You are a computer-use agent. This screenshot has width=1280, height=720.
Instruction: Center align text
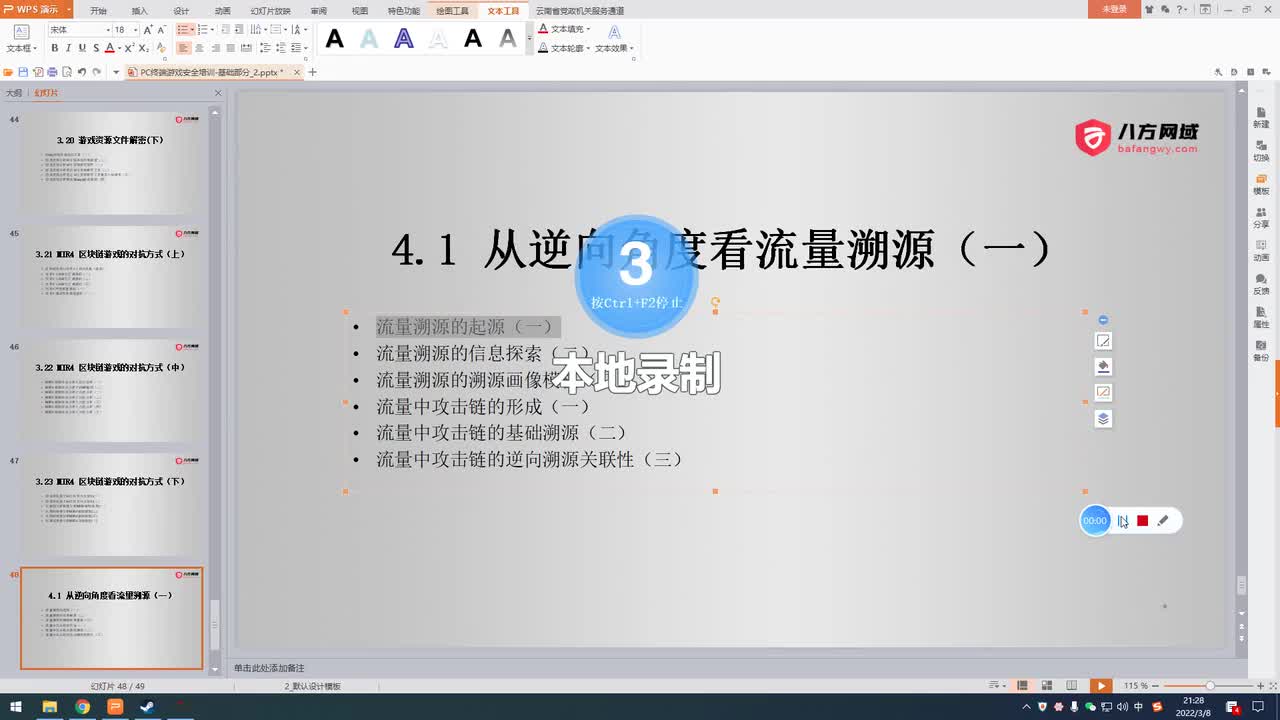tap(199, 48)
